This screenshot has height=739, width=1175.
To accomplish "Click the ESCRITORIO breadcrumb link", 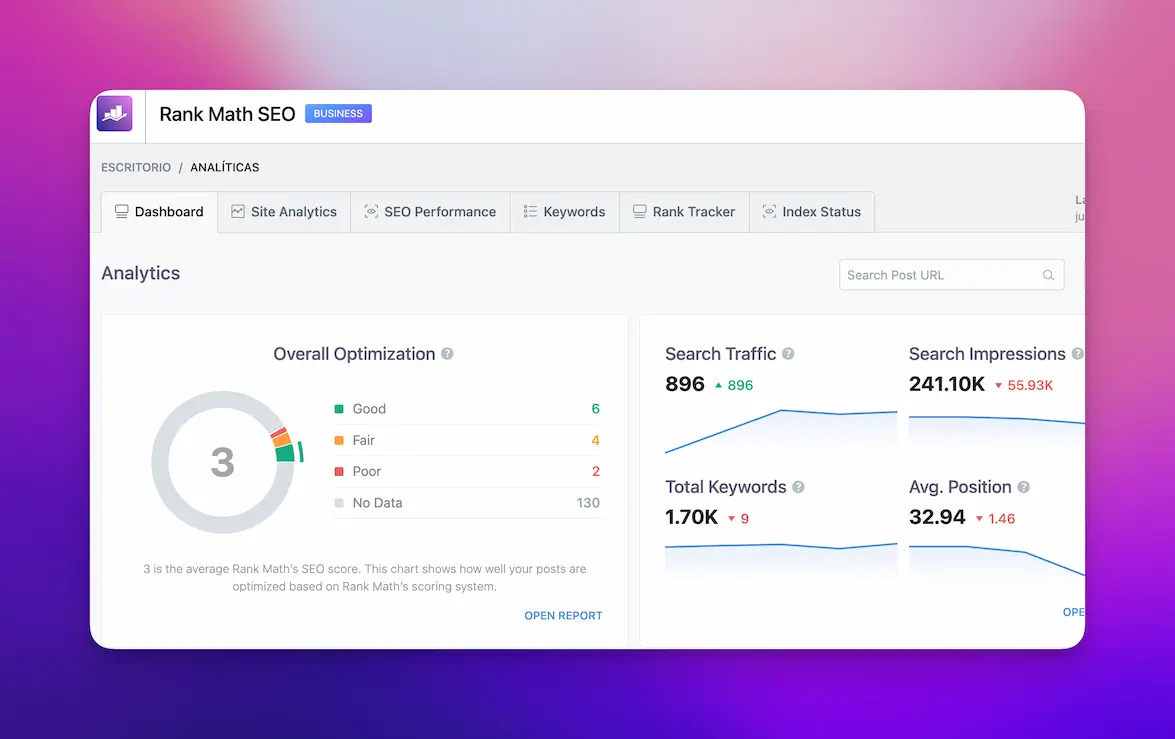I will pyautogui.click(x=136, y=167).
